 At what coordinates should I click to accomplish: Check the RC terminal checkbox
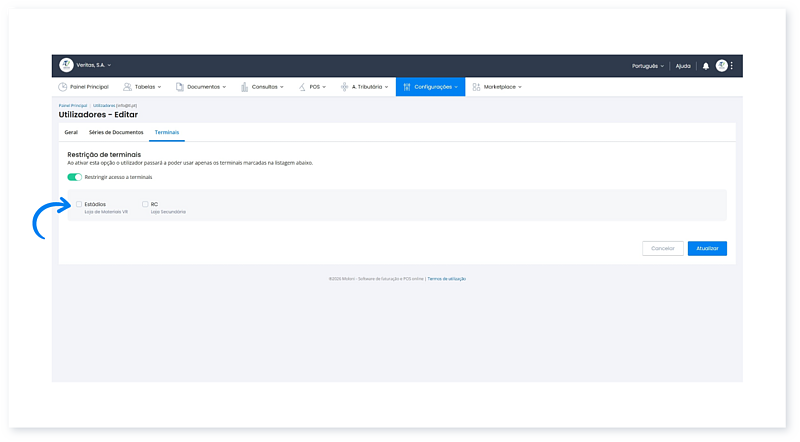tap(145, 204)
